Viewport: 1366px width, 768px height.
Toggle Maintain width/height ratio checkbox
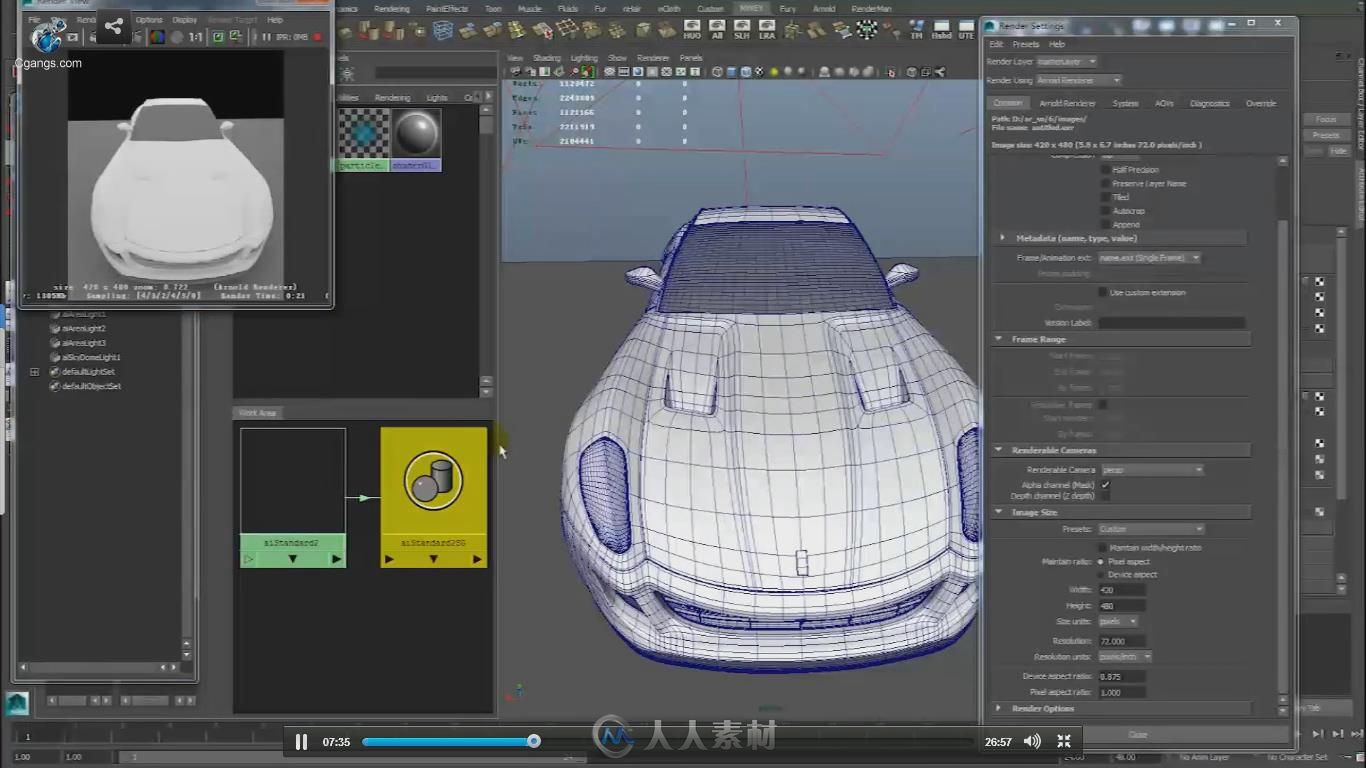coord(1103,548)
